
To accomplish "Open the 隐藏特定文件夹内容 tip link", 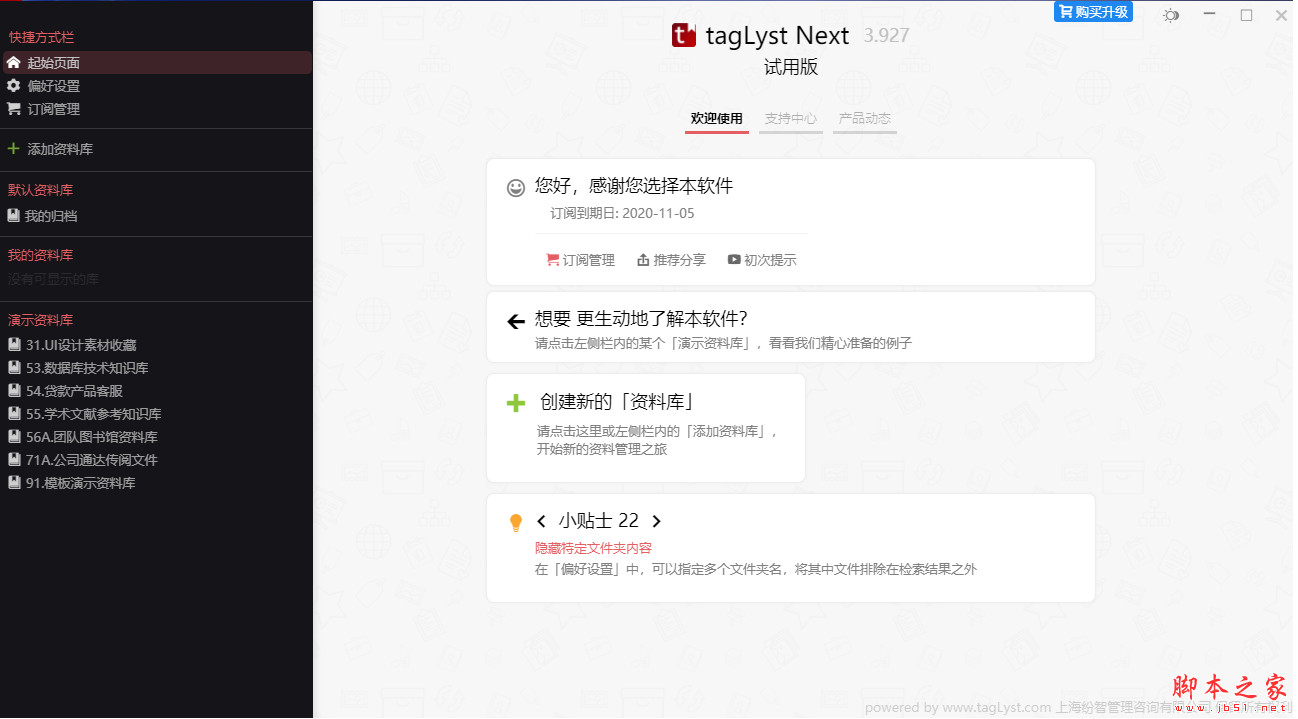I will [x=594, y=548].
